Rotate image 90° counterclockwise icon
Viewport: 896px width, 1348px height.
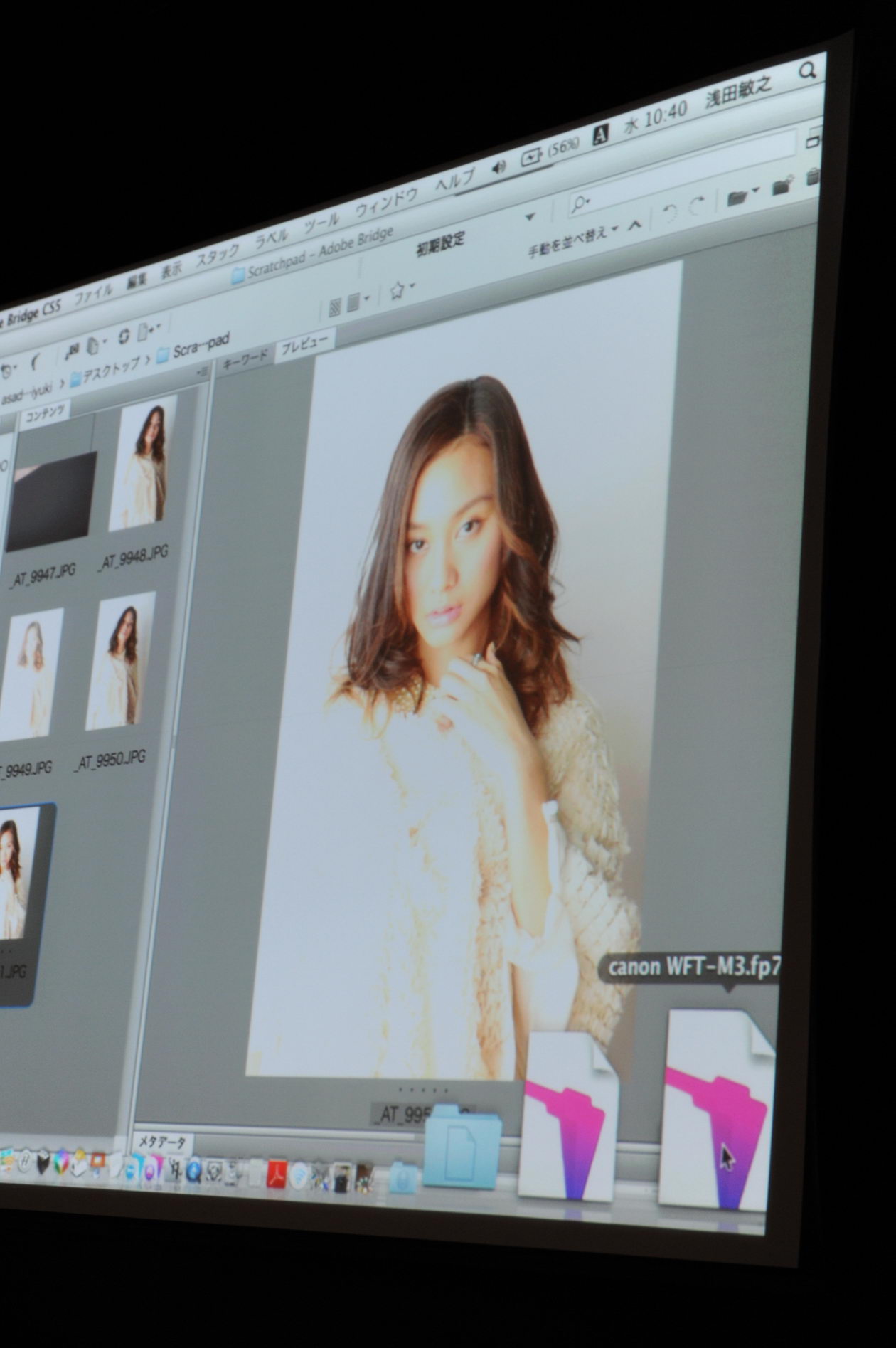pos(669,212)
